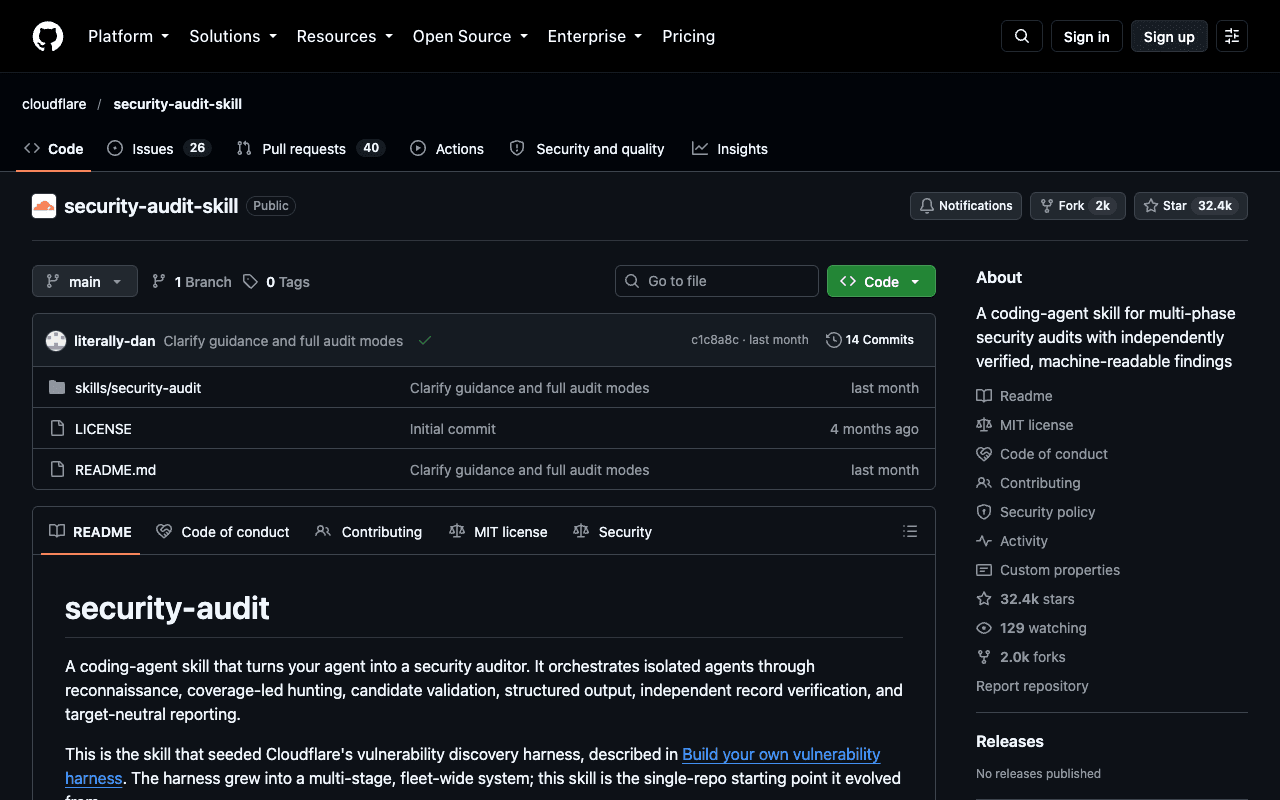Select the README file tab

pyautogui.click(x=90, y=531)
